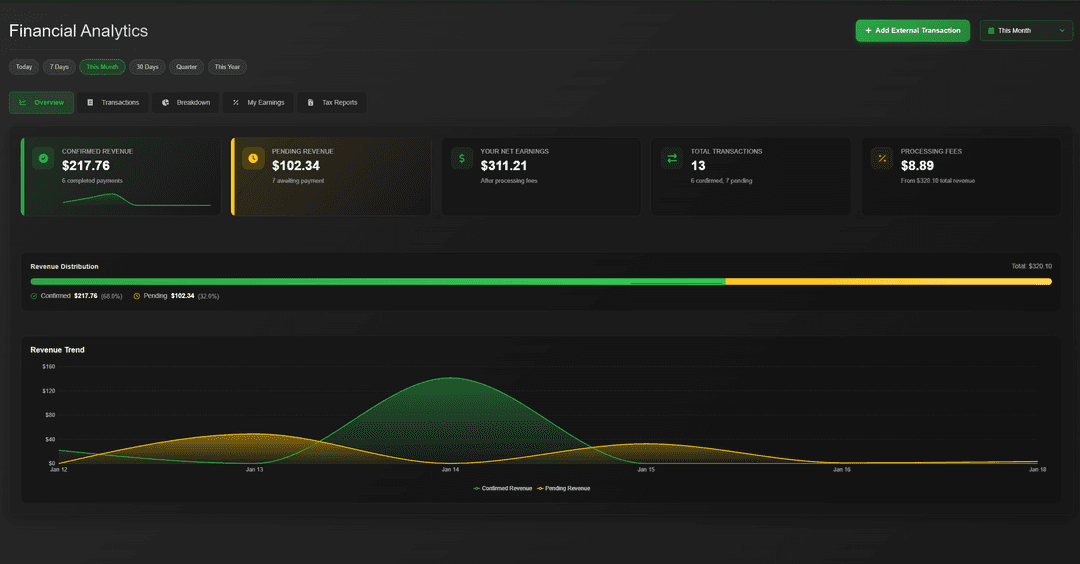Screen dimensions: 1080x564
Task: Click the $311.21 net earnings value
Action: pos(504,165)
